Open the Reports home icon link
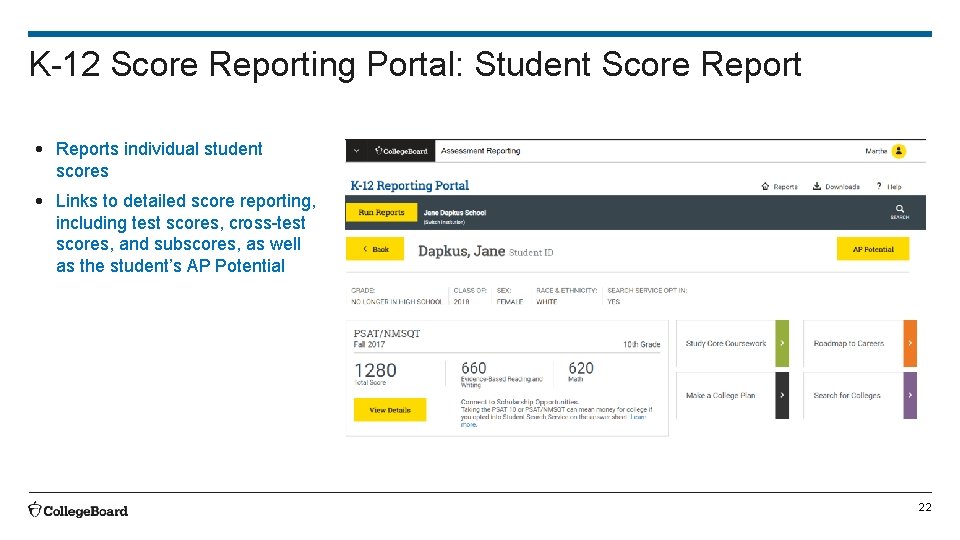Viewport: 960px width, 540px height. 779,186
